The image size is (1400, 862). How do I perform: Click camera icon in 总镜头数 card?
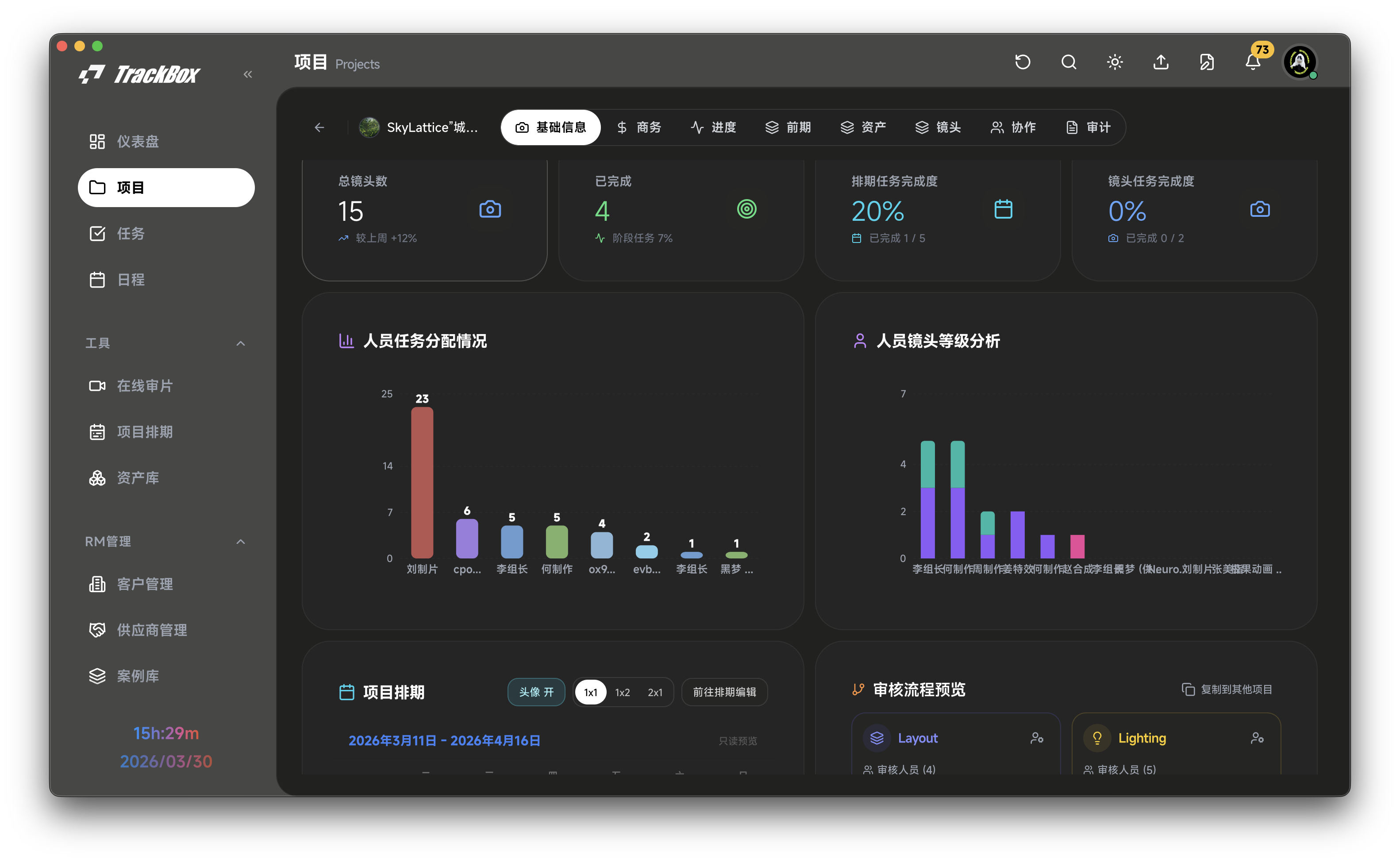point(490,209)
